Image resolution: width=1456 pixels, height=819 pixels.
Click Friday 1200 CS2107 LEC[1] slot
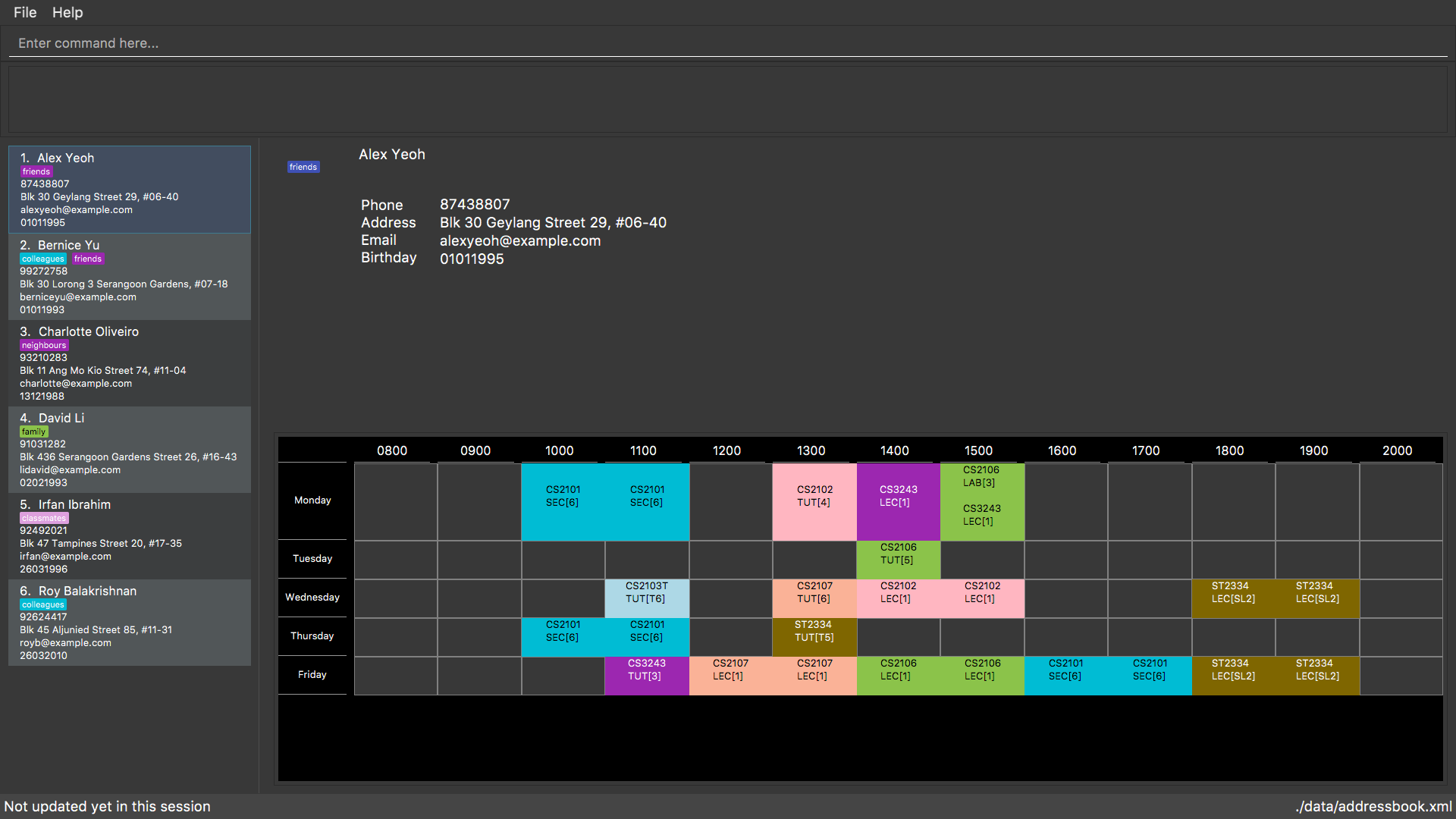730,676
